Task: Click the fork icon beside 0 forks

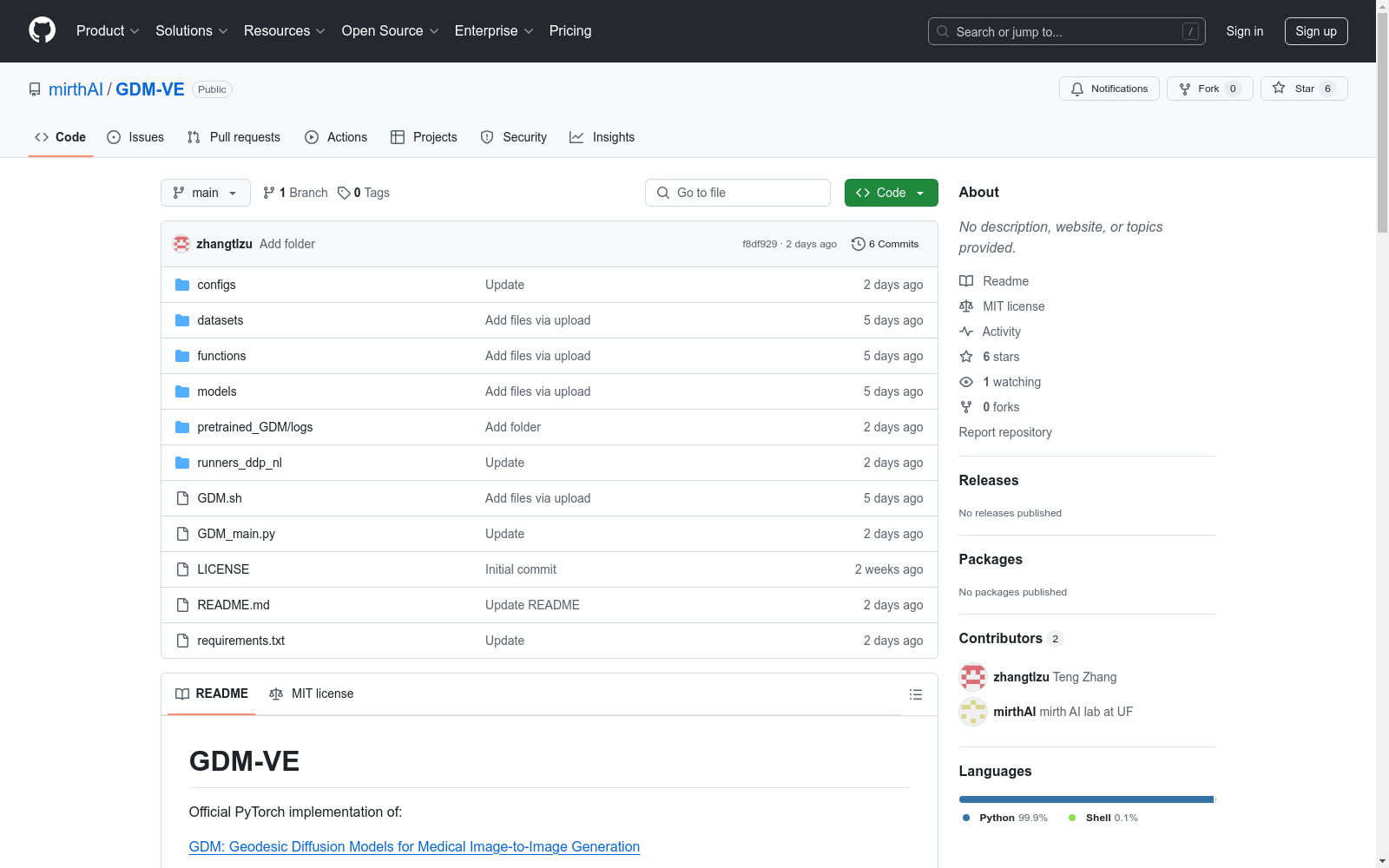Action: tap(966, 407)
